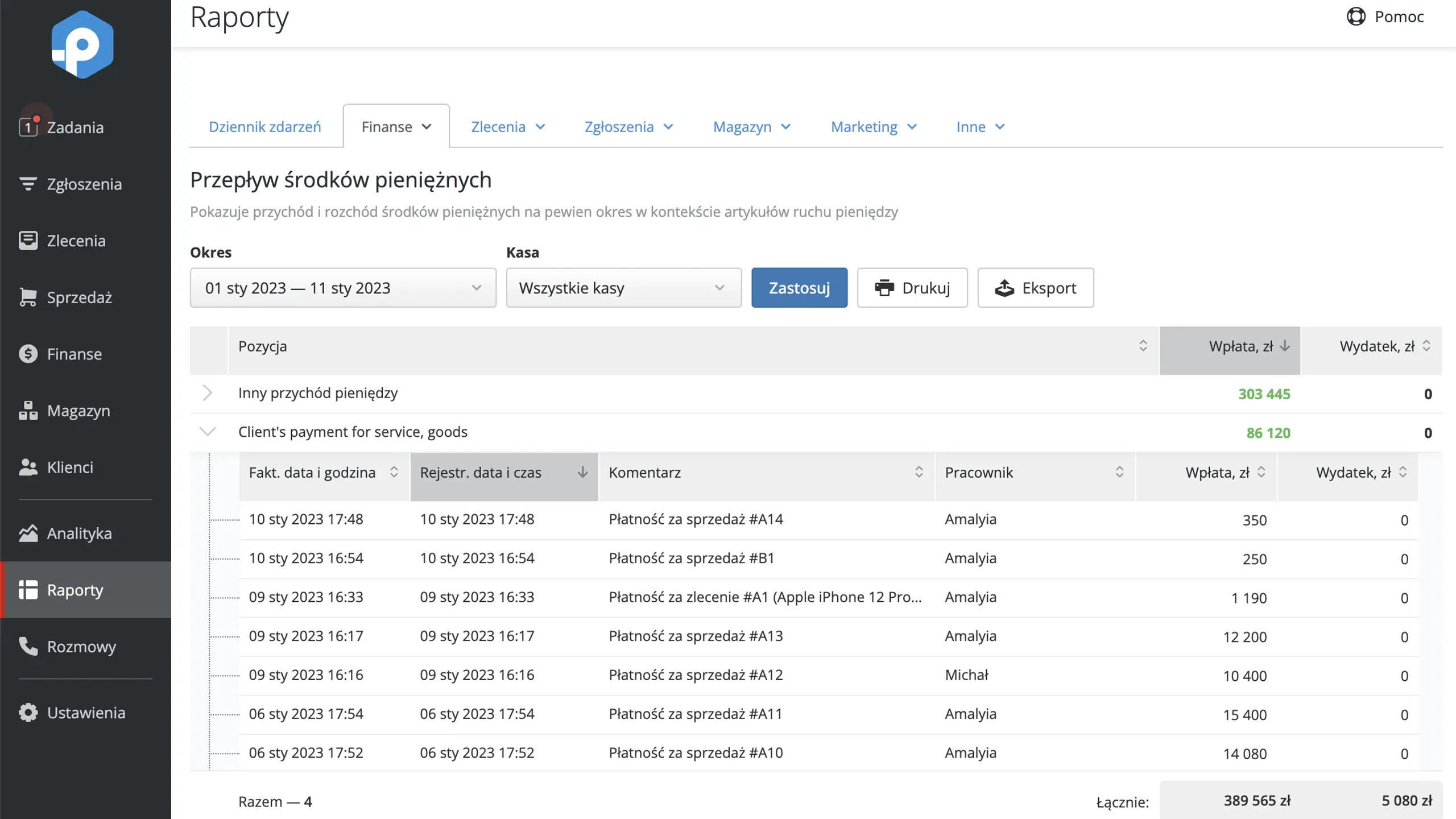Open the Magazyn tab dropdown
The width and height of the screenshot is (1456, 819).
tap(752, 126)
